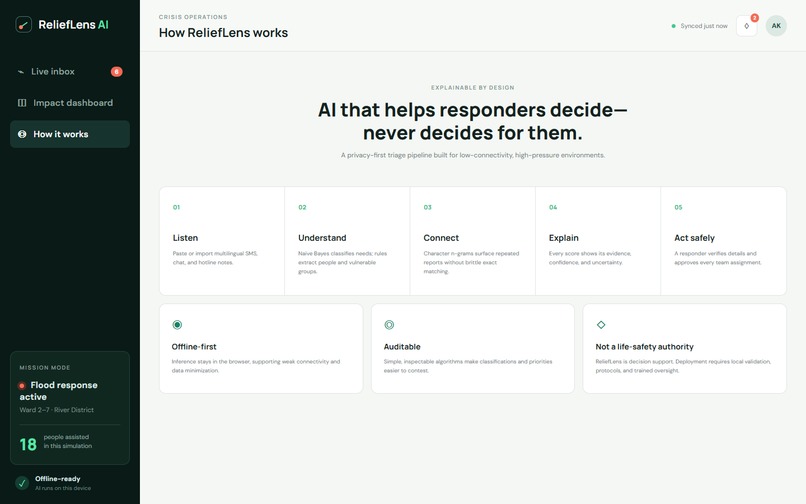Screen dimensions: 806x504
Task: Click the Live inbox pulse icon
Action: pyautogui.click(x=21, y=71)
